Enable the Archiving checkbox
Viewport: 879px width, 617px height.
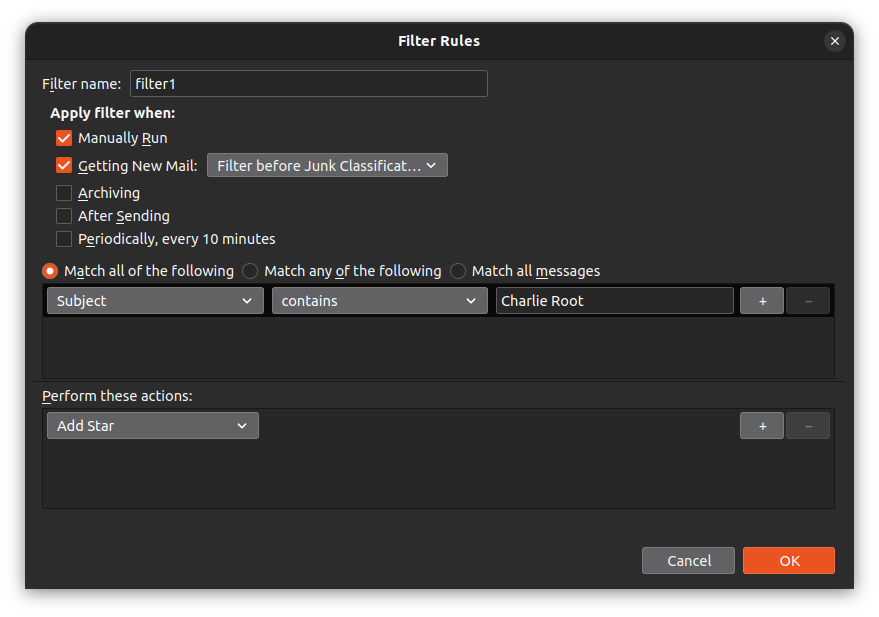tap(64, 193)
